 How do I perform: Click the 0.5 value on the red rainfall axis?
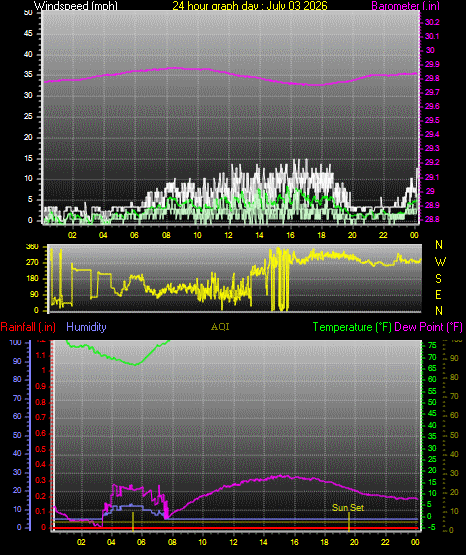[x=41, y=450]
